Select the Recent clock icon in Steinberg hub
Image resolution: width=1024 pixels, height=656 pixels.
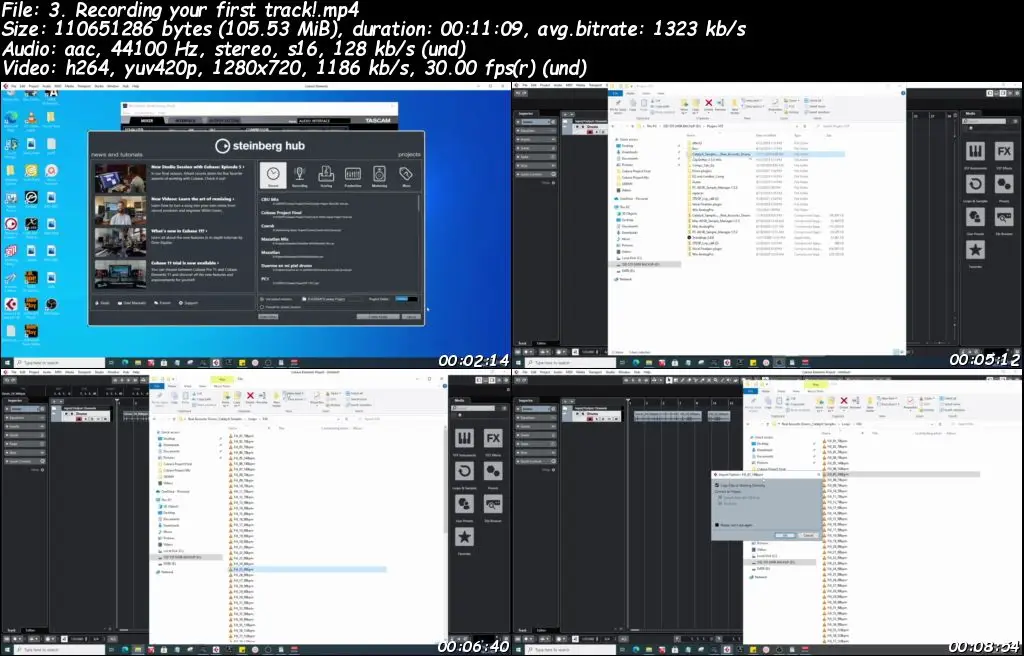273,175
